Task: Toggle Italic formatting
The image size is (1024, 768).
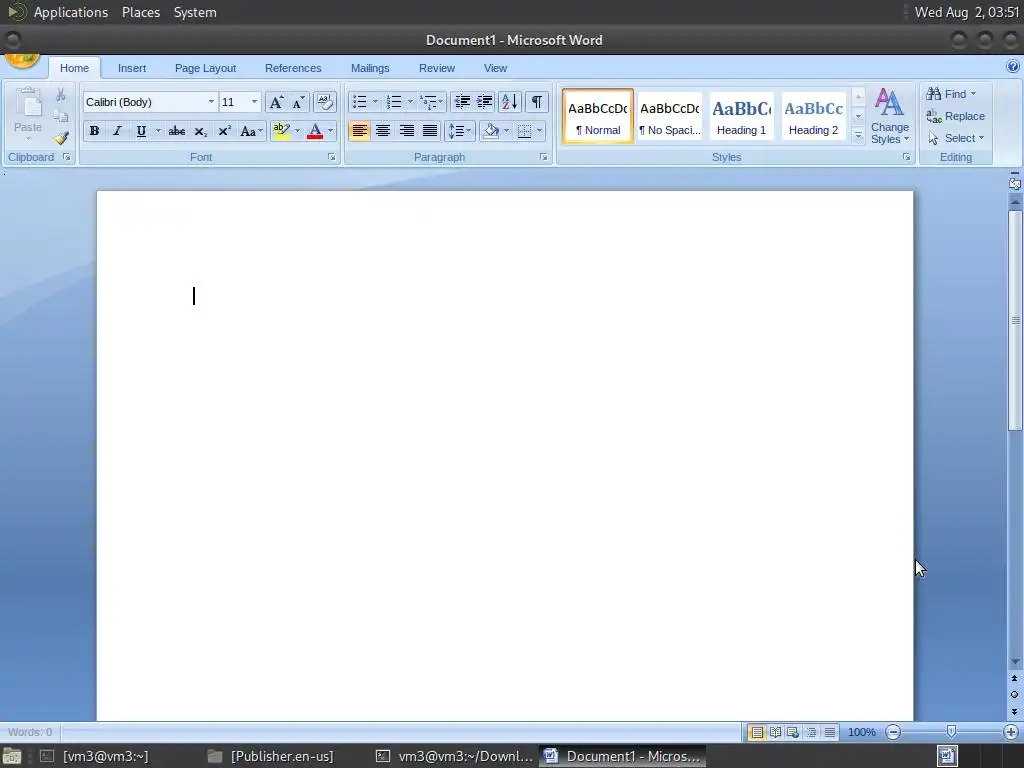Action: (x=118, y=131)
